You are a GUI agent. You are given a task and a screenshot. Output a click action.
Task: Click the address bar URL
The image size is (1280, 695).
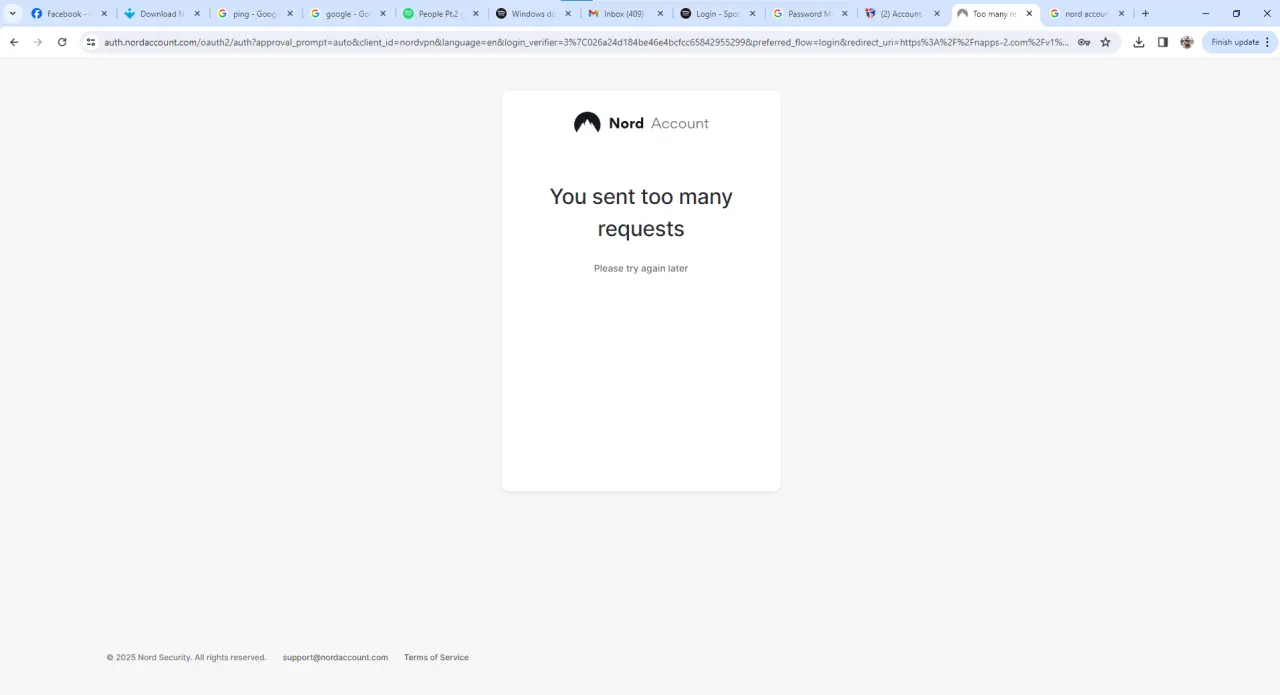[586, 42]
